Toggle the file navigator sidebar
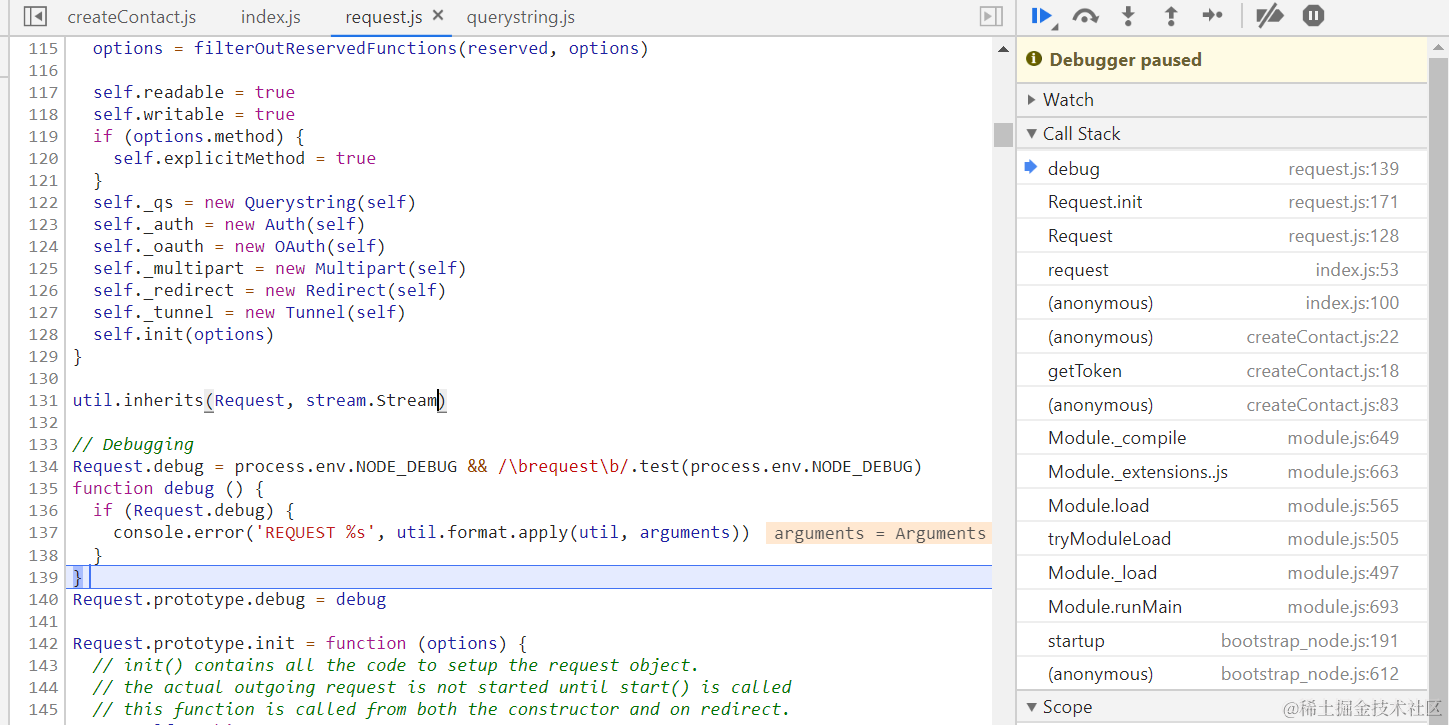Image resolution: width=1449 pixels, height=725 pixels. 35,17
